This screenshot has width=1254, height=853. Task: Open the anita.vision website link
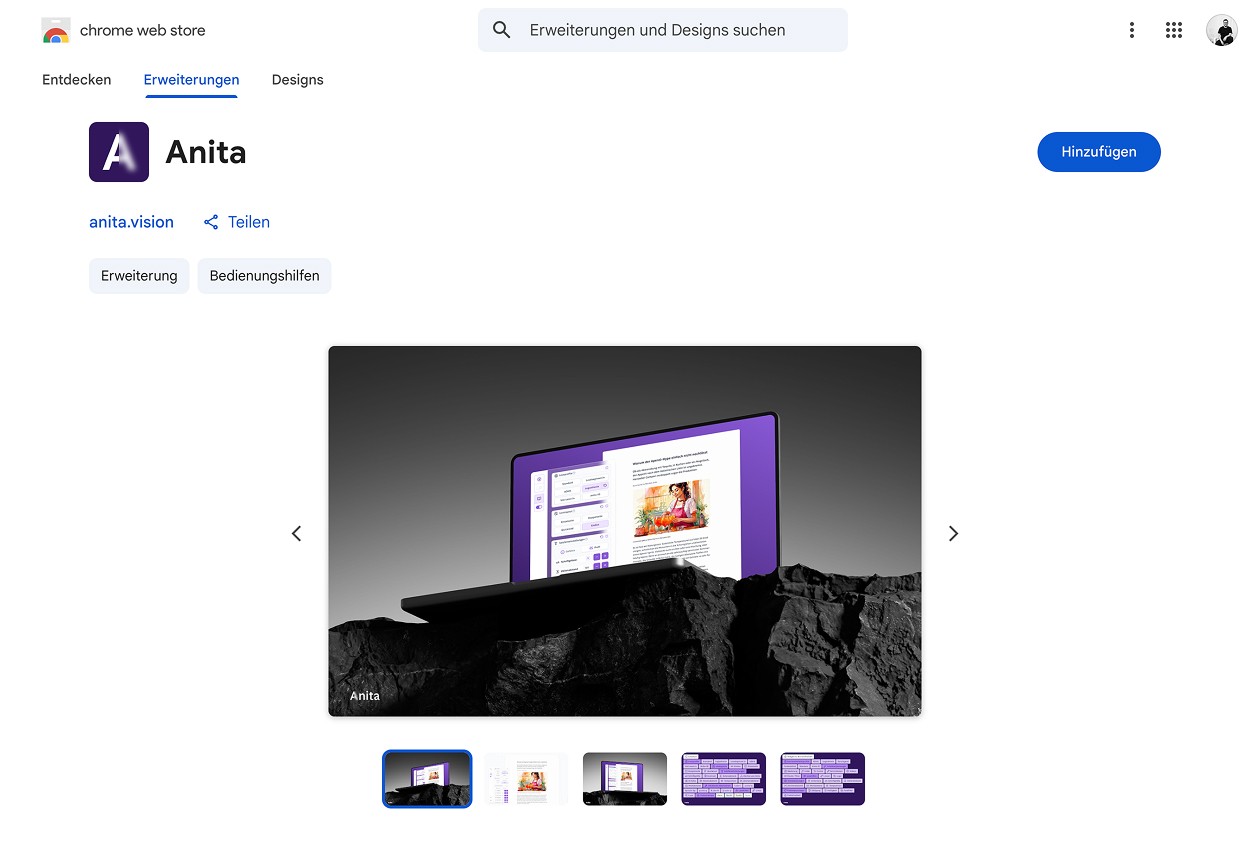(x=131, y=222)
